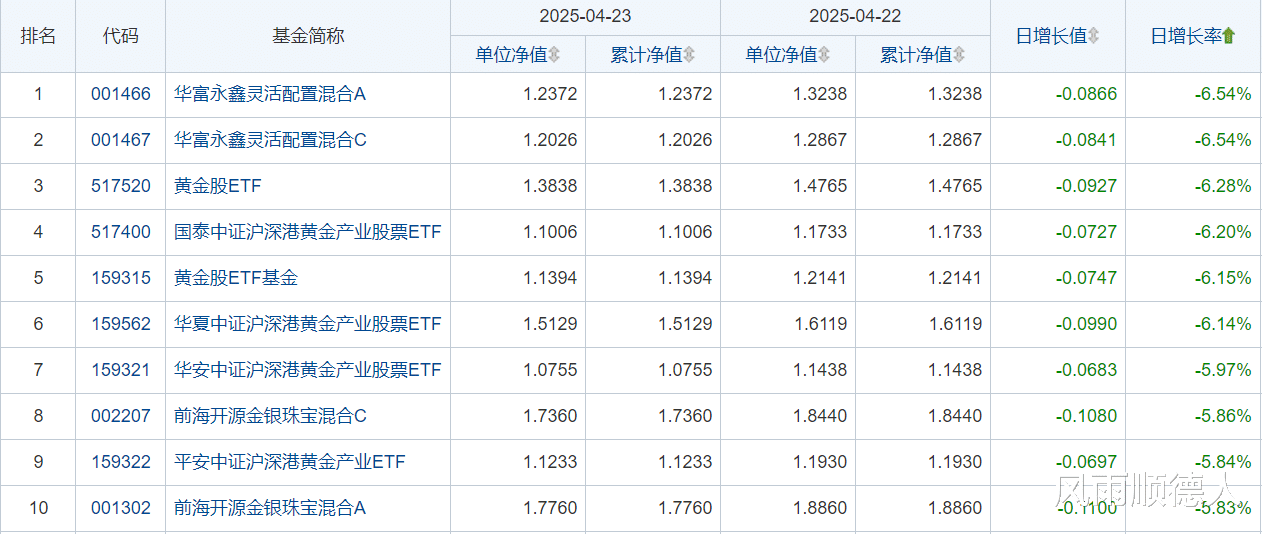Viewport: 1262px width, 534px height.
Task: Select 日增长值 value -0.0747
Action: click(x=1086, y=278)
